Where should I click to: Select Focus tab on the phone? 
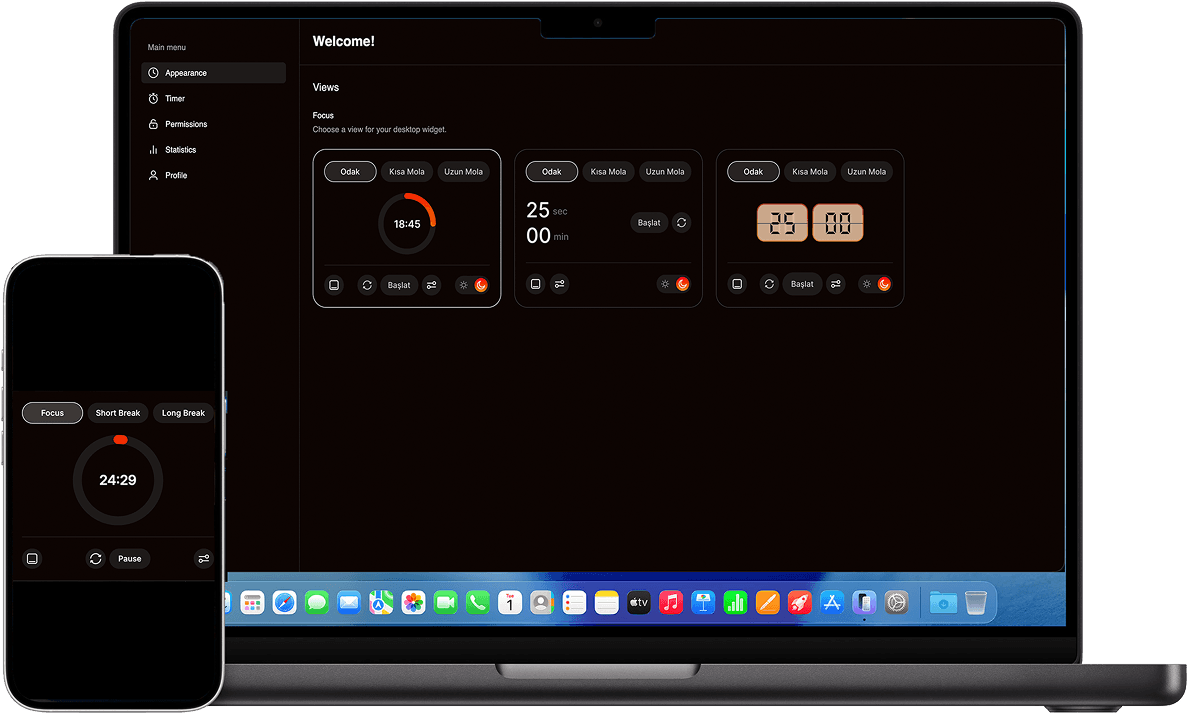[52, 413]
